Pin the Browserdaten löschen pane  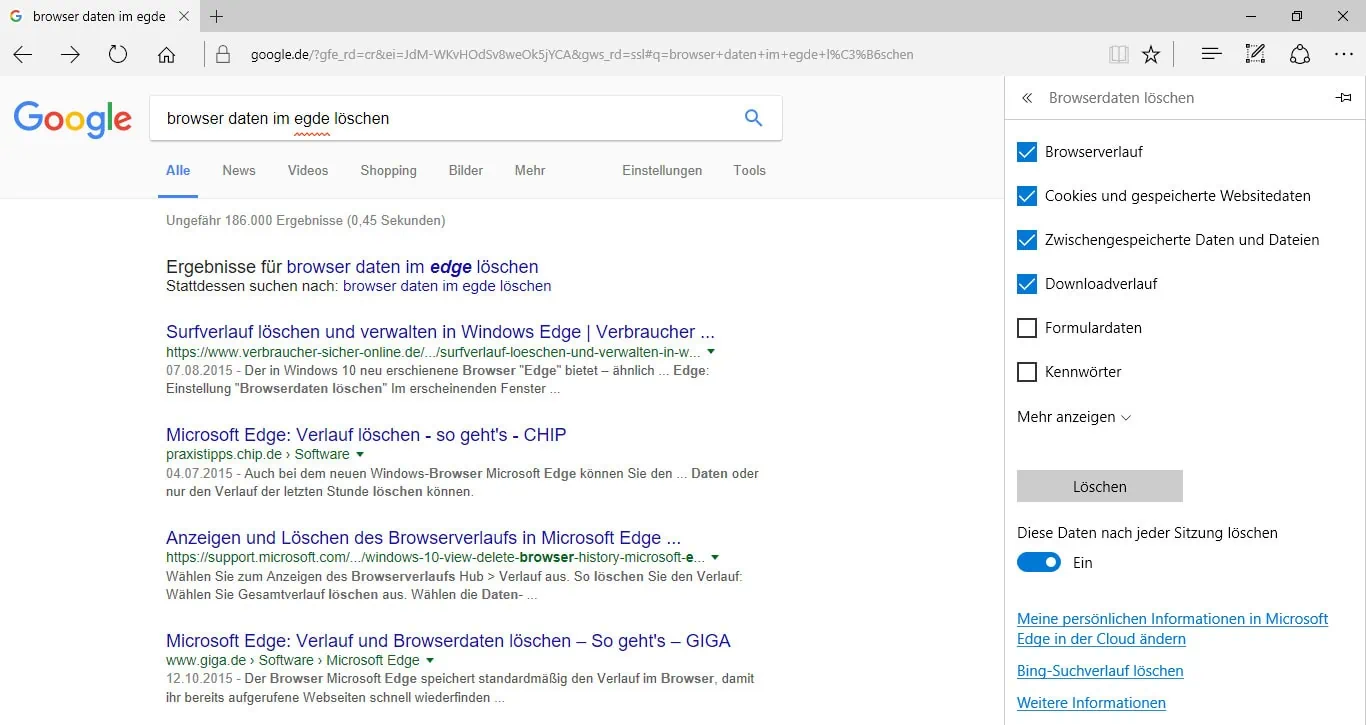(1343, 98)
